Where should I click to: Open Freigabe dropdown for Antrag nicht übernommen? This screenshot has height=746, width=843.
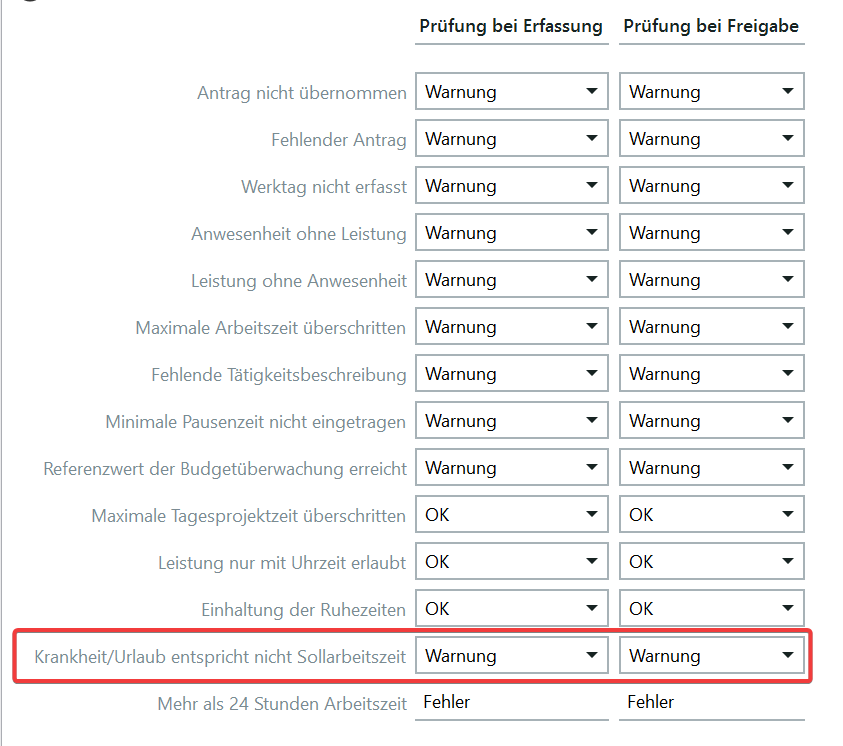(x=711, y=92)
